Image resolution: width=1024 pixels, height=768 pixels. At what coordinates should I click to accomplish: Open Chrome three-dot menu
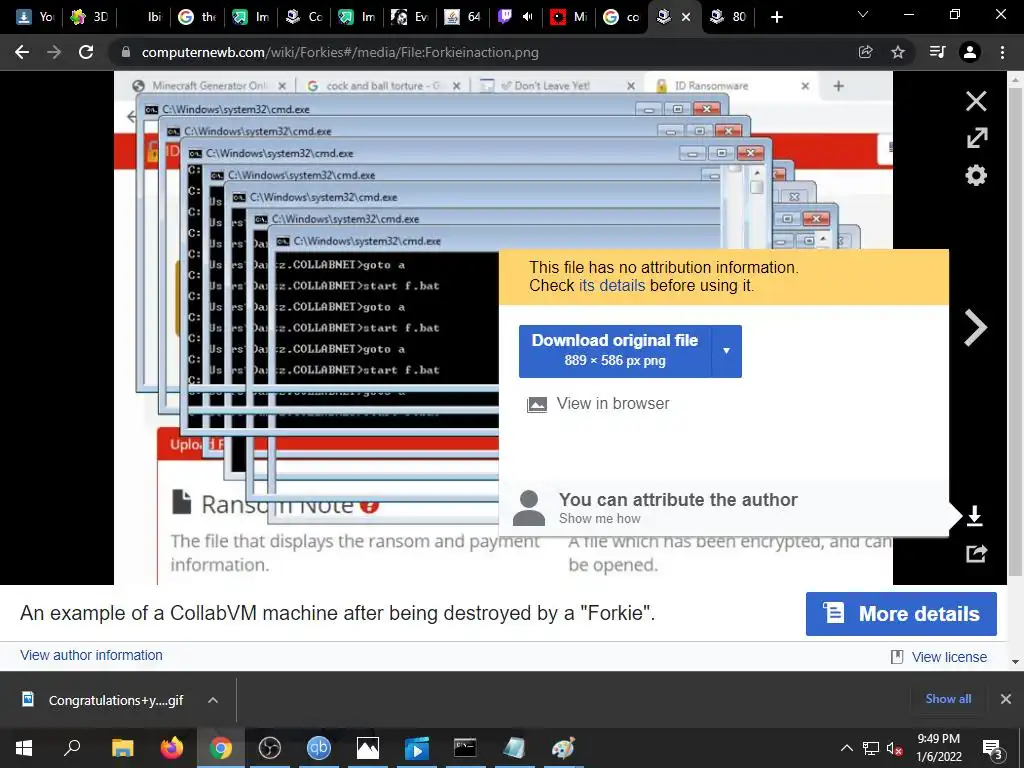(1002, 52)
